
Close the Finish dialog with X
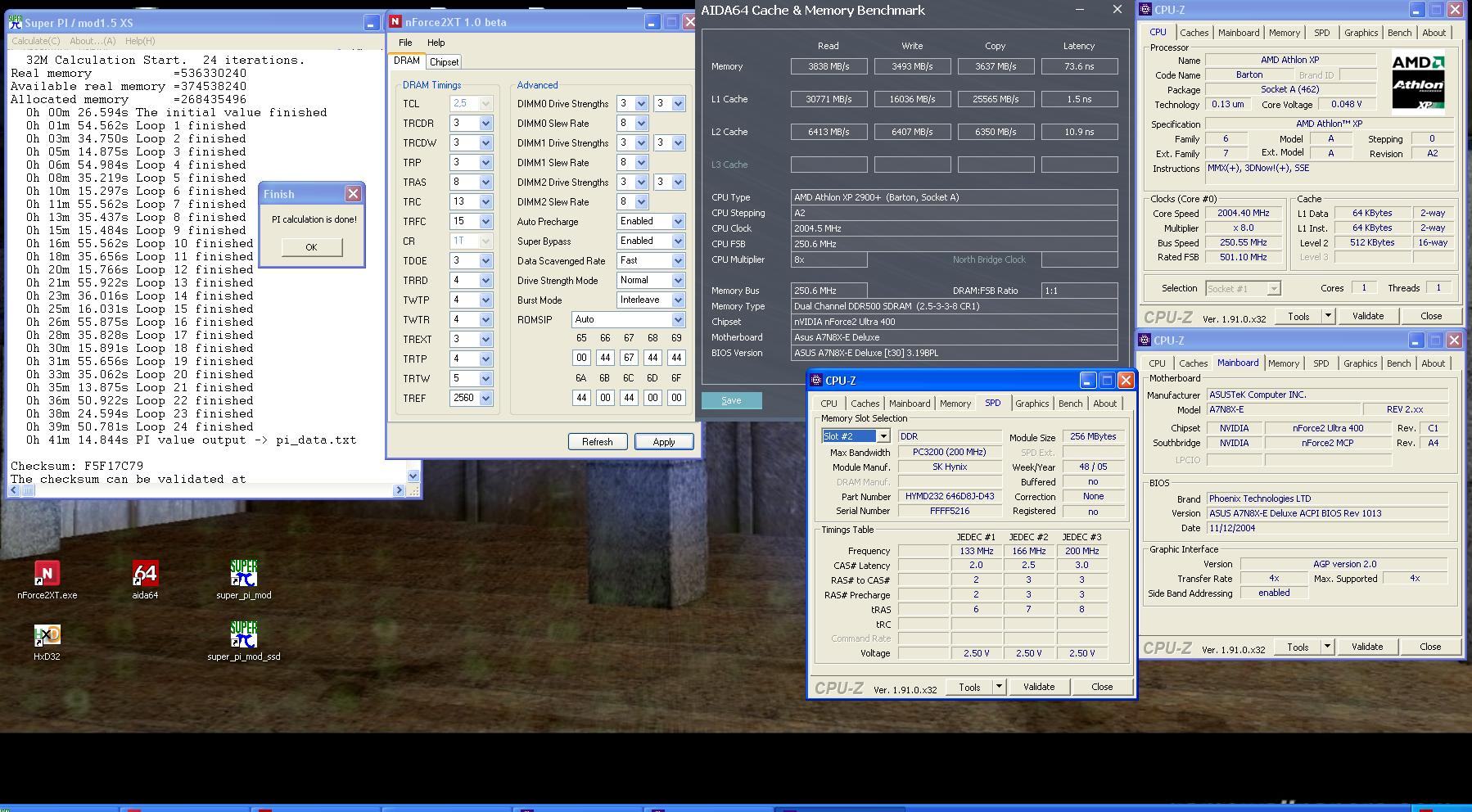(x=353, y=194)
